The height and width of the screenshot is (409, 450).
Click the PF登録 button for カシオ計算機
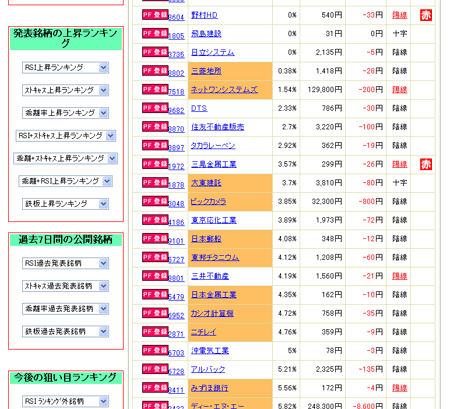point(155,313)
